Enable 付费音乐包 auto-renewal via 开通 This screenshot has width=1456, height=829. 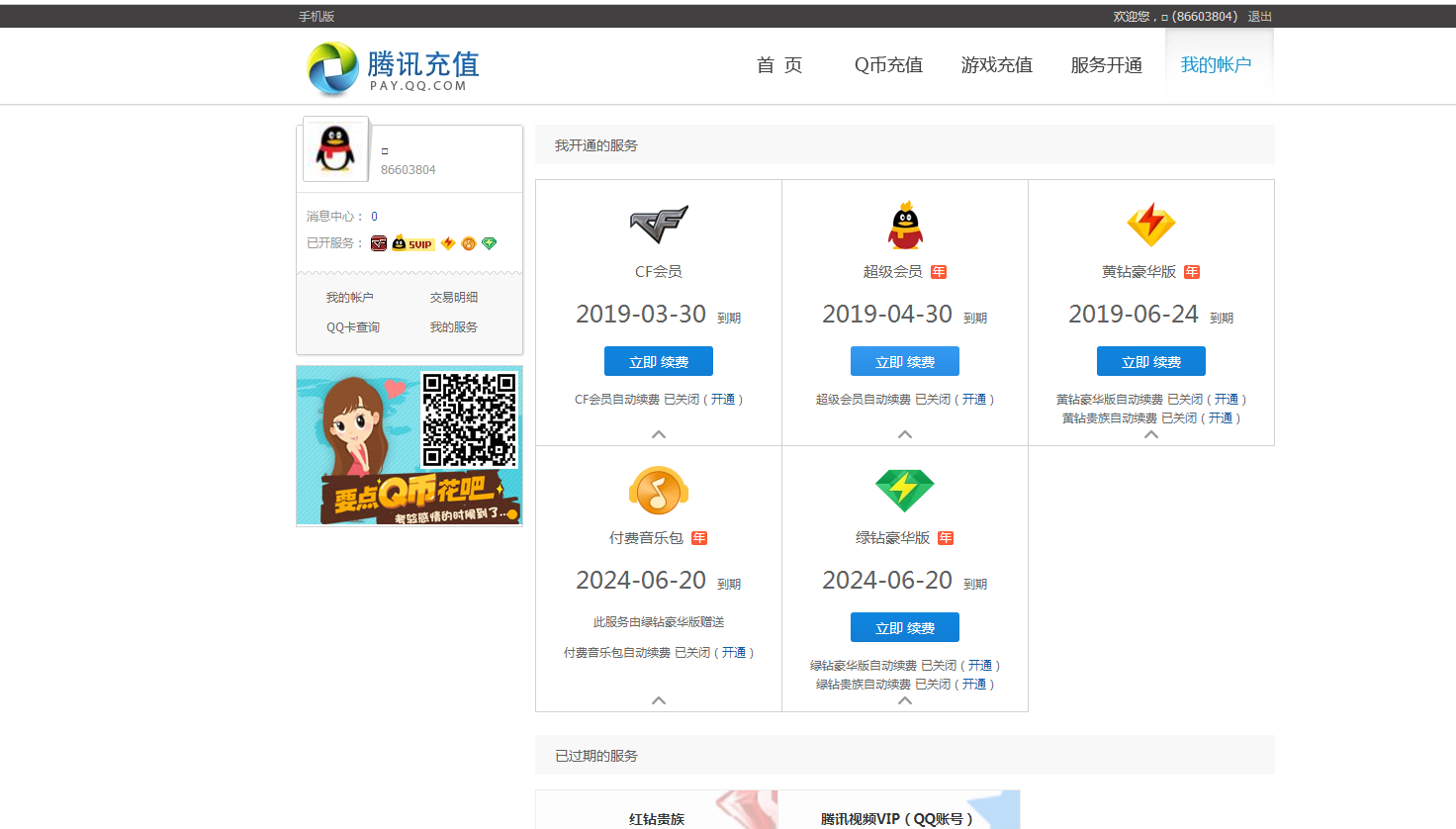734,653
